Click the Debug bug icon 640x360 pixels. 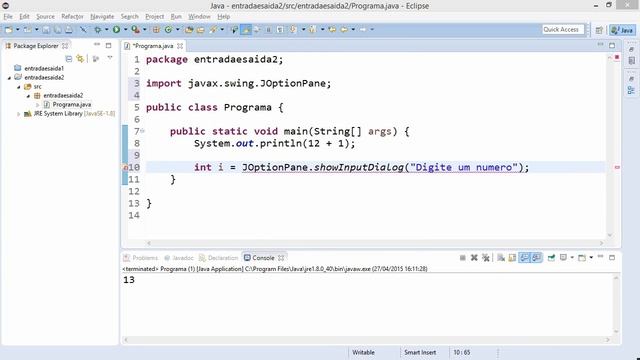point(98,29)
